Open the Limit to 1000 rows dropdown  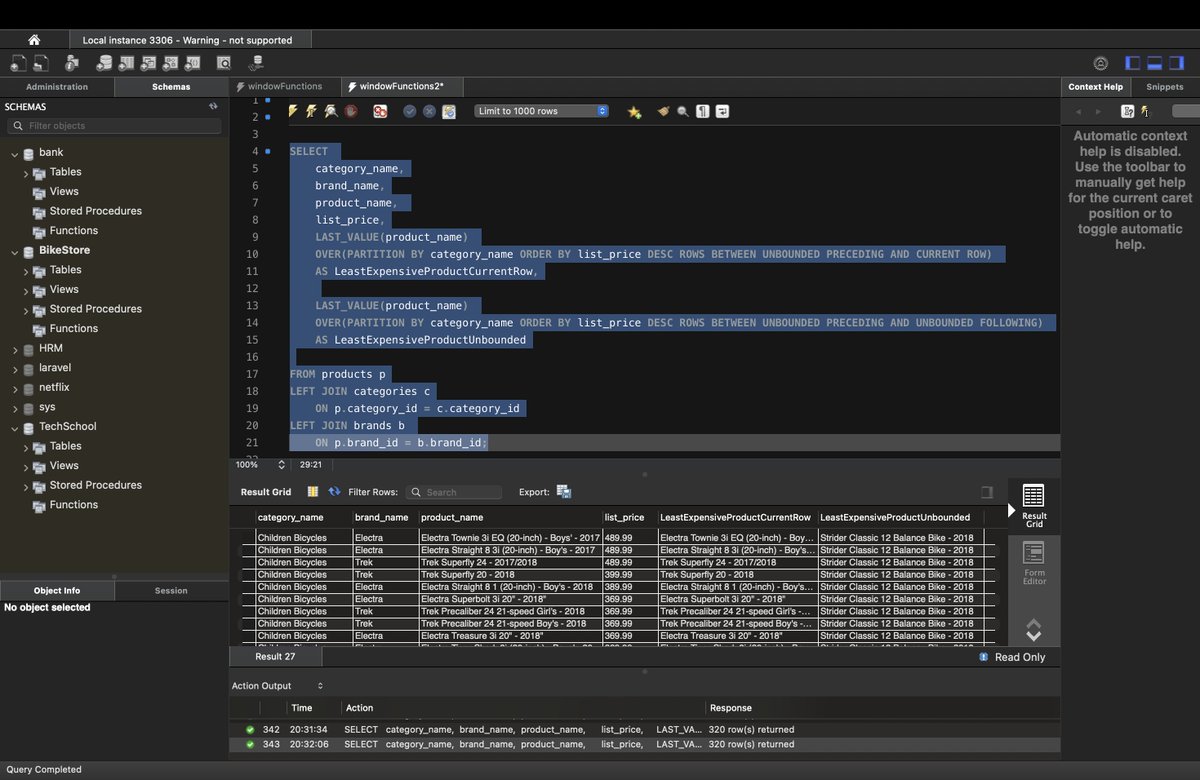(541, 111)
